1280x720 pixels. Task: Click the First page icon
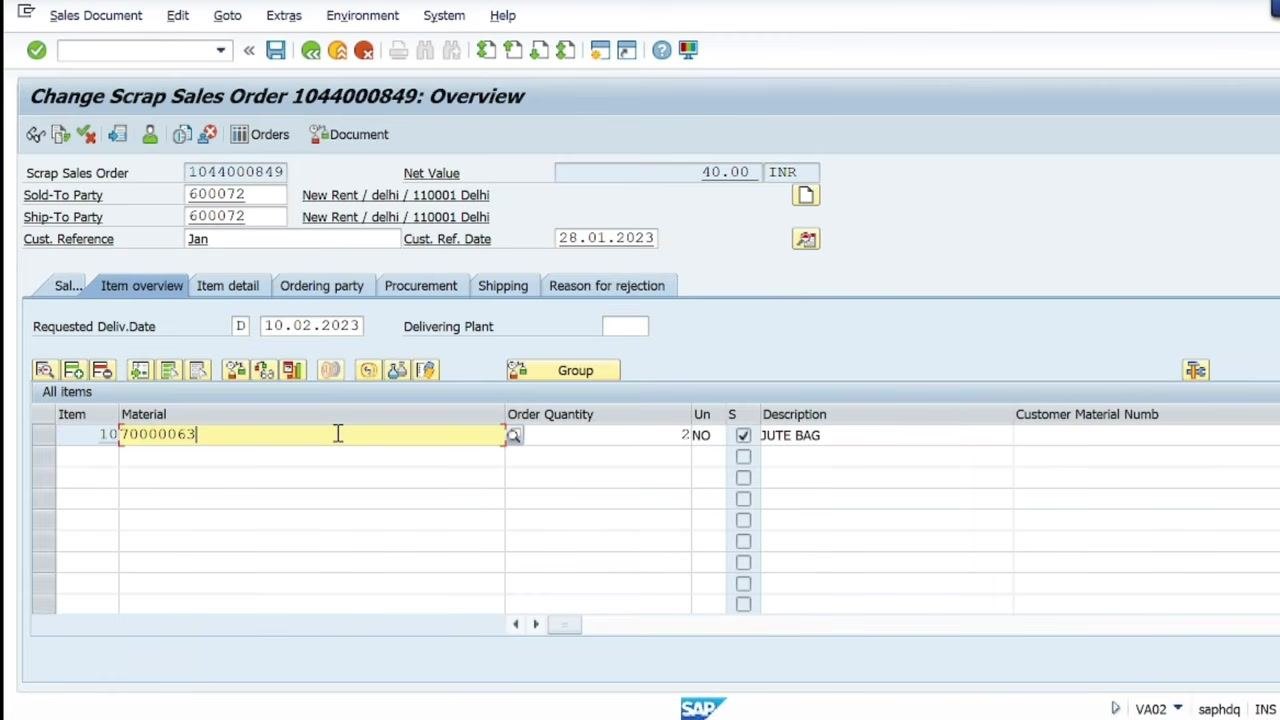[486, 50]
